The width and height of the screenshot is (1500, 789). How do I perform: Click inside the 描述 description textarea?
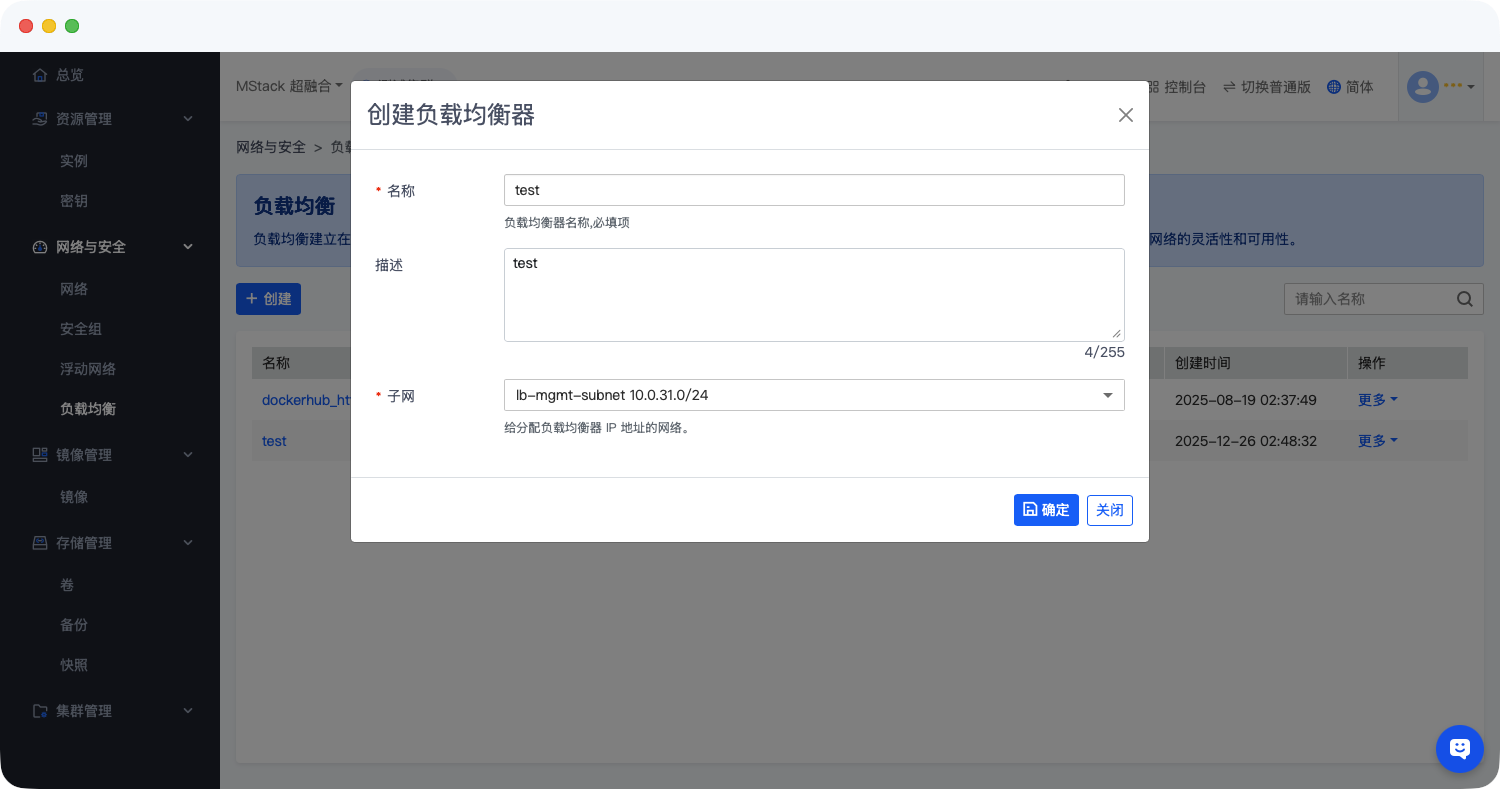pos(813,295)
